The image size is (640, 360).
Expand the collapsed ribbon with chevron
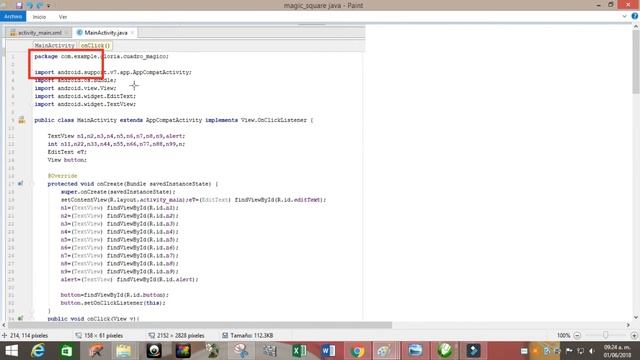624,16
